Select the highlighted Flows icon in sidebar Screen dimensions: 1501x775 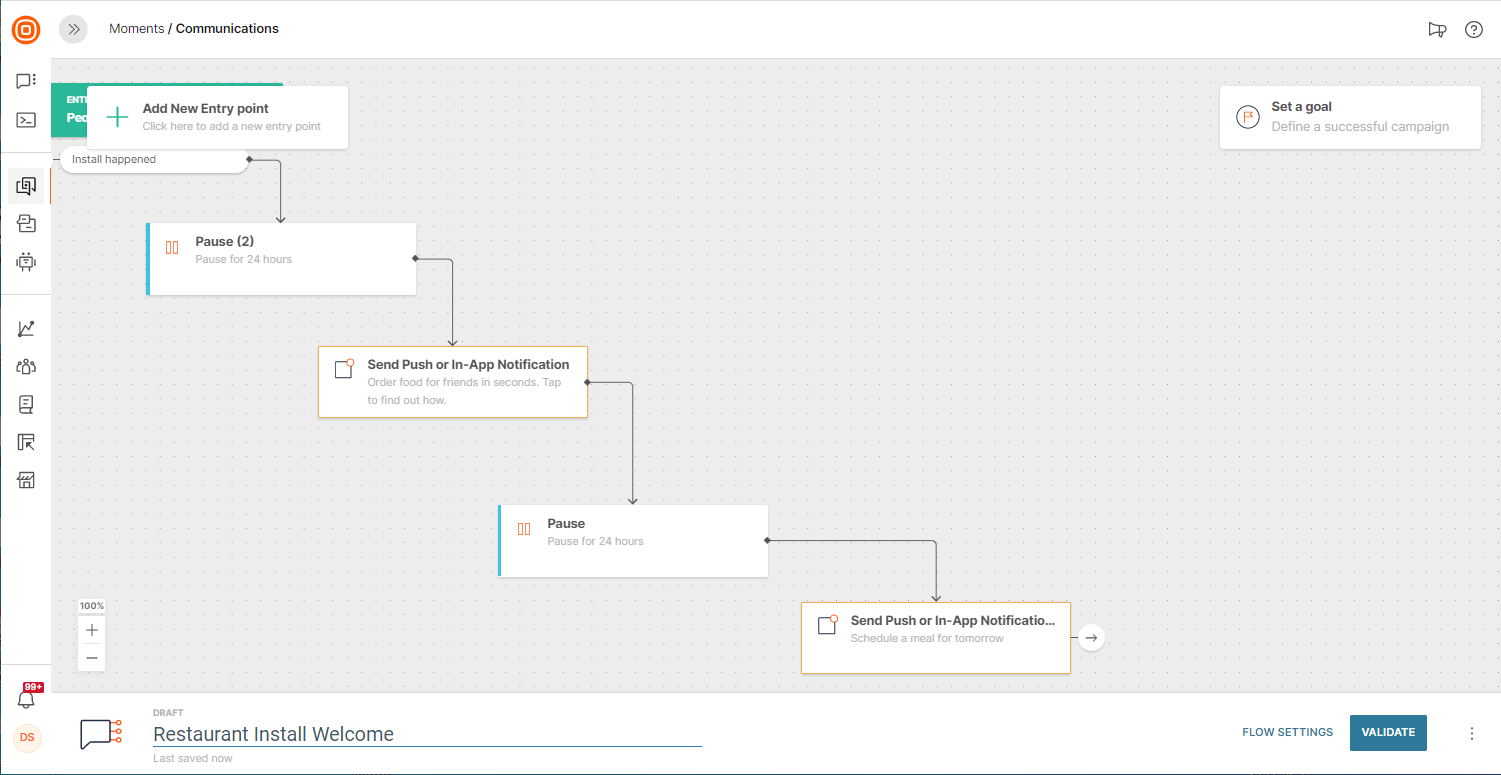[25, 184]
